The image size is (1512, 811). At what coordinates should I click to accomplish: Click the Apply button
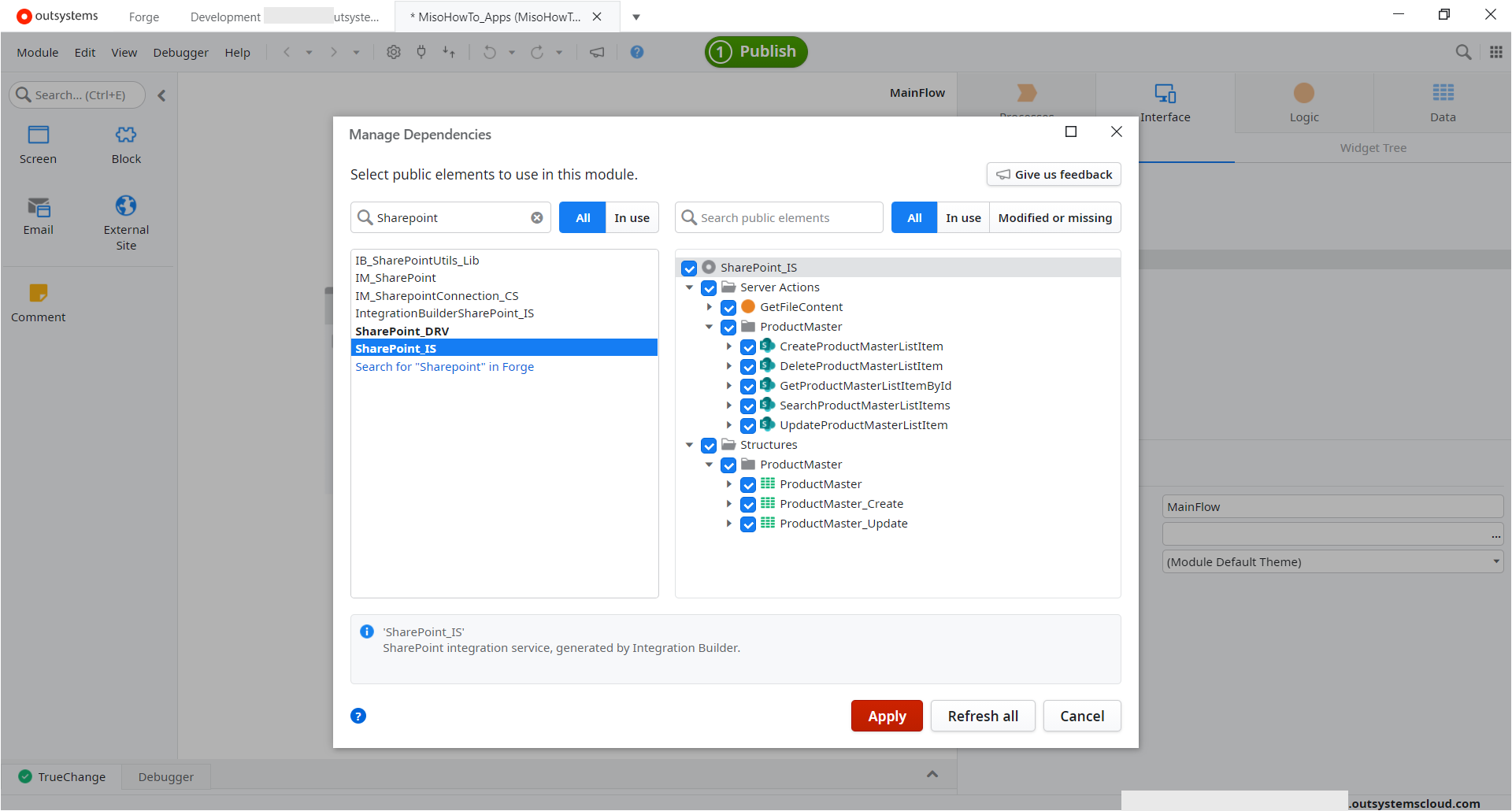[x=886, y=716]
